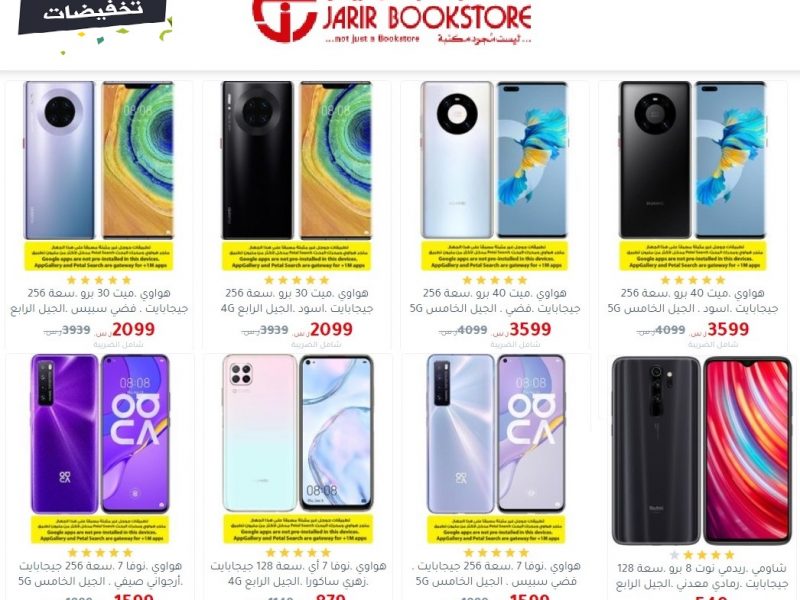The height and width of the screenshot is (600, 800).
Task: Open the black Mate 40 Pro 5G title
Action: coord(692,301)
